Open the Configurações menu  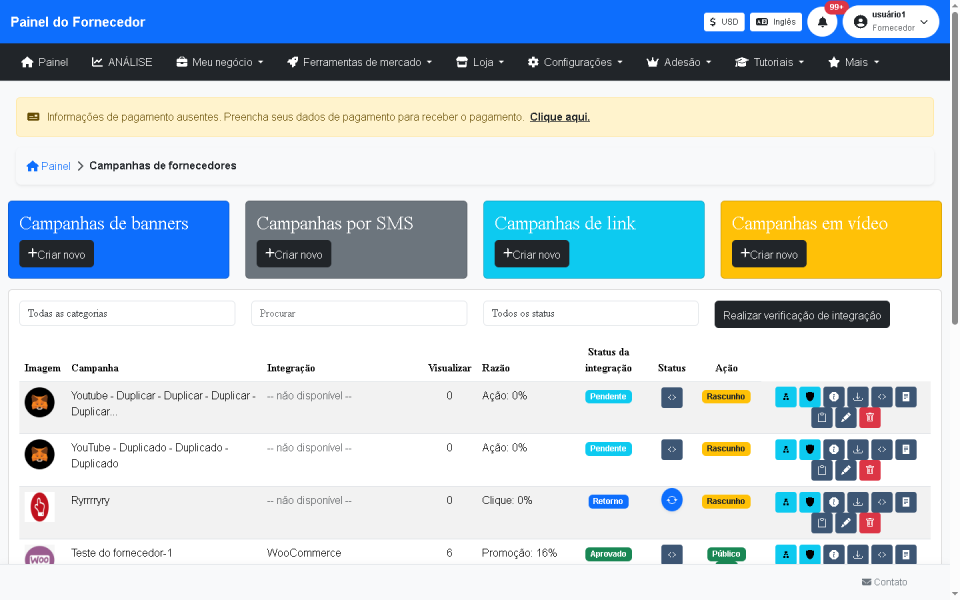tap(575, 61)
